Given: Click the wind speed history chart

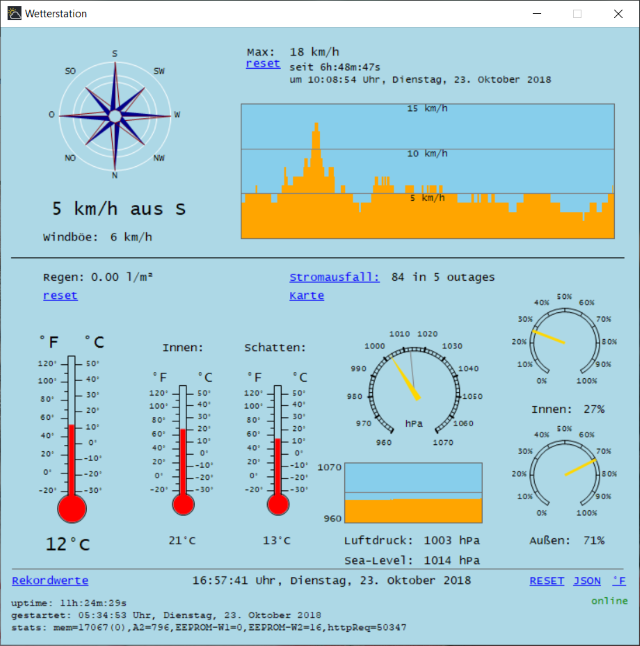Looking at the screenshot, I should [x=427, y=171].
